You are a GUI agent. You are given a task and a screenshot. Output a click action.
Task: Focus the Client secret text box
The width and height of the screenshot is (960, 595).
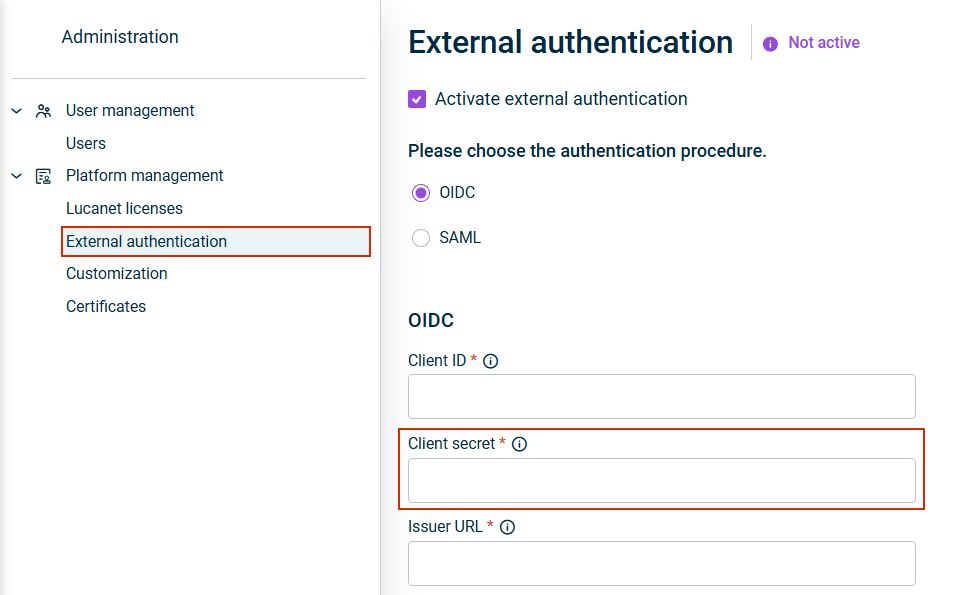click(x=661, y=480)
